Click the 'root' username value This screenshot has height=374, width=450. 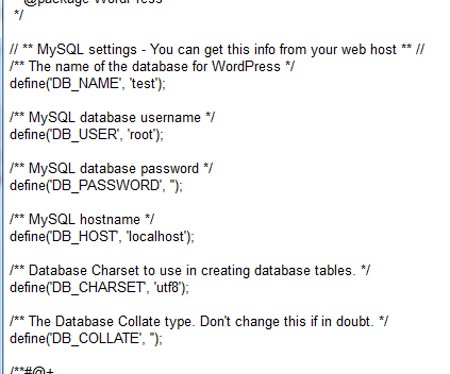[141, 134]
